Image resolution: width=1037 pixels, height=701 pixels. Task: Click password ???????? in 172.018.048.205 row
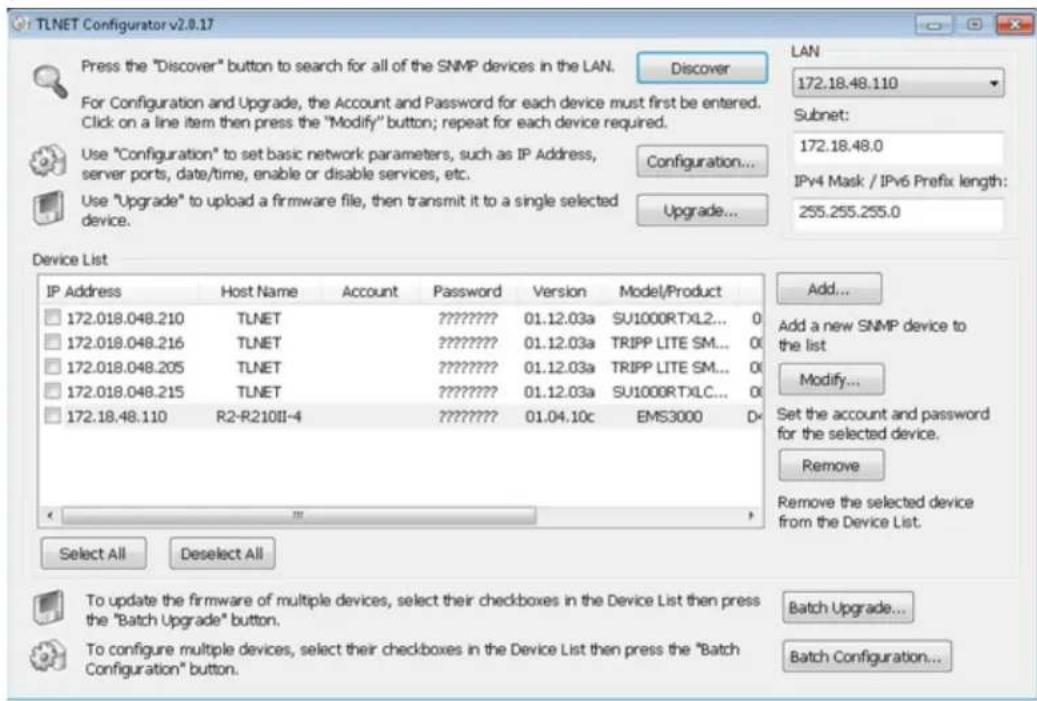pyautogui.click(x=467, y=368)
